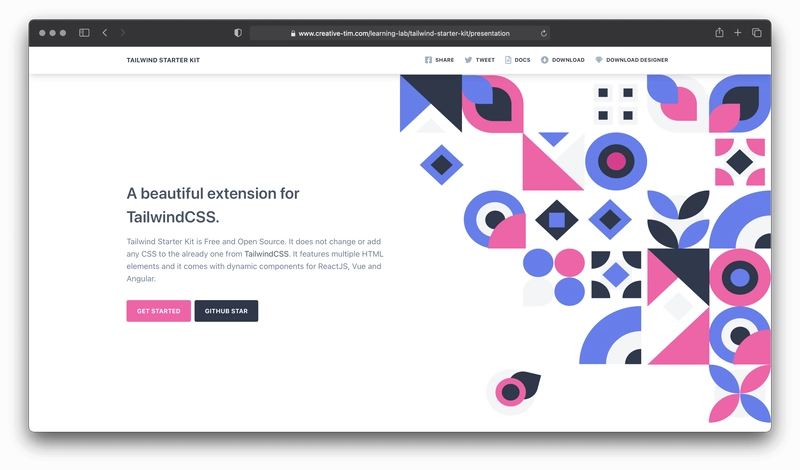Click the Get Started button
Screen dimensions: 800x470
pos(159,311)
